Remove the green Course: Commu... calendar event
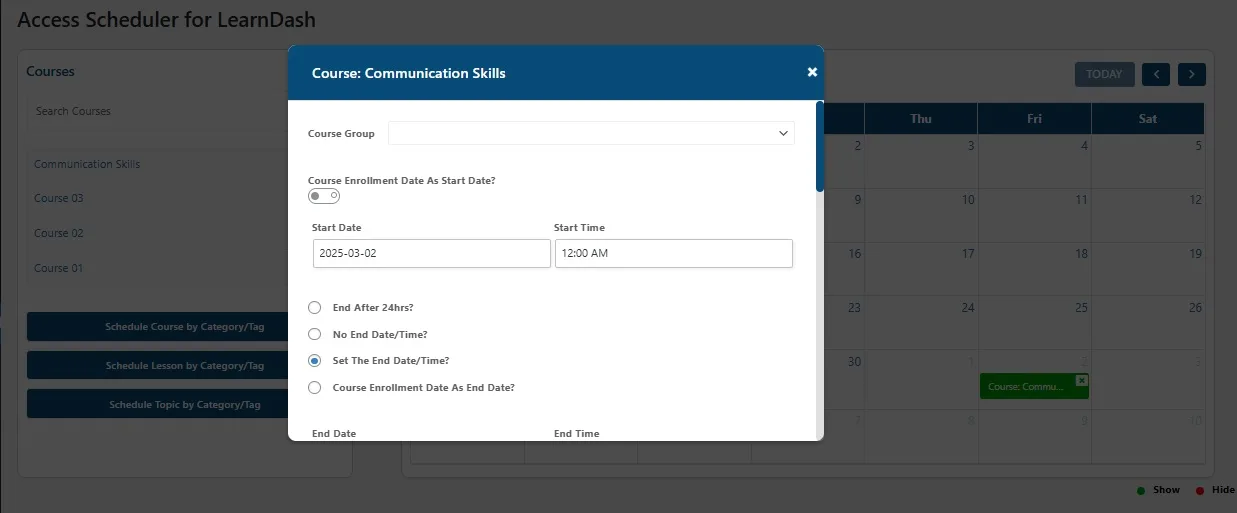This screenshot has width=1237, height=513. coord(1081,381)
